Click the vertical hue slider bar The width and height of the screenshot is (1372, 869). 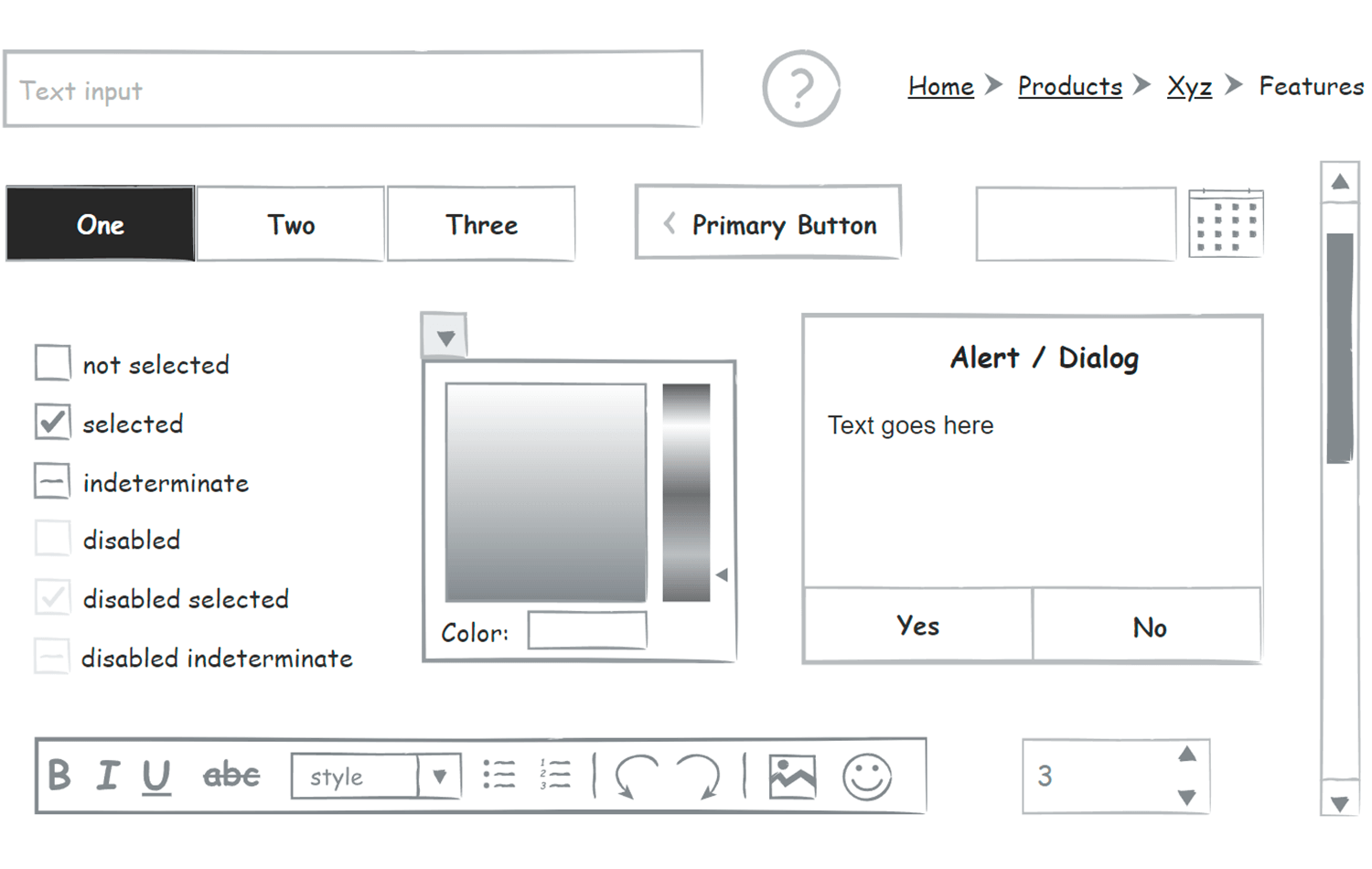(686, 492)
